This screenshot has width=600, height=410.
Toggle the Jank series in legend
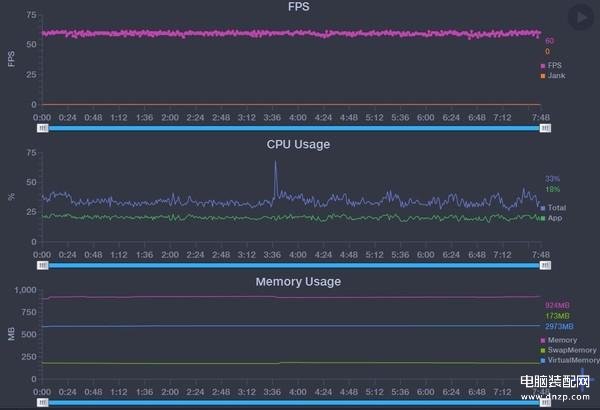553,76
